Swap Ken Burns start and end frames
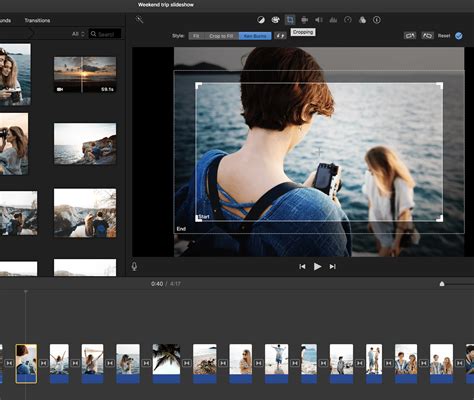 [x=280, y=36]
